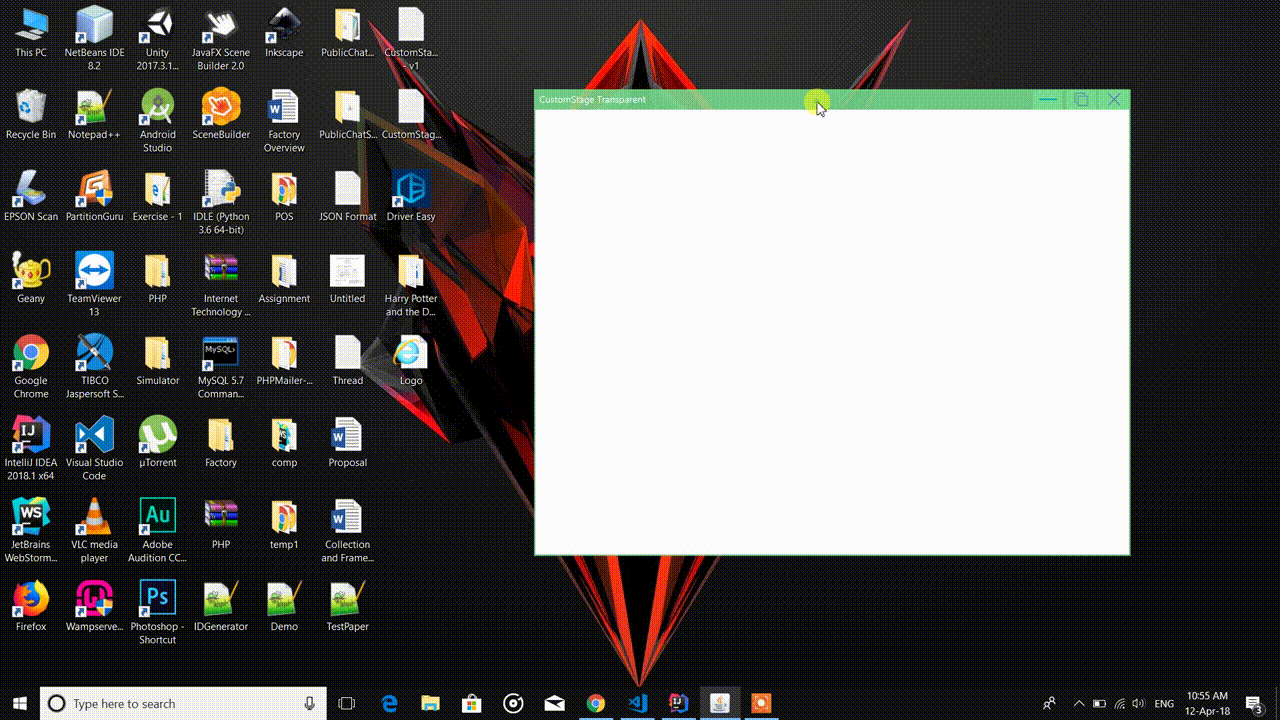Launch NetBeans IDE 8.2 from the desktop

coord(94,38)
